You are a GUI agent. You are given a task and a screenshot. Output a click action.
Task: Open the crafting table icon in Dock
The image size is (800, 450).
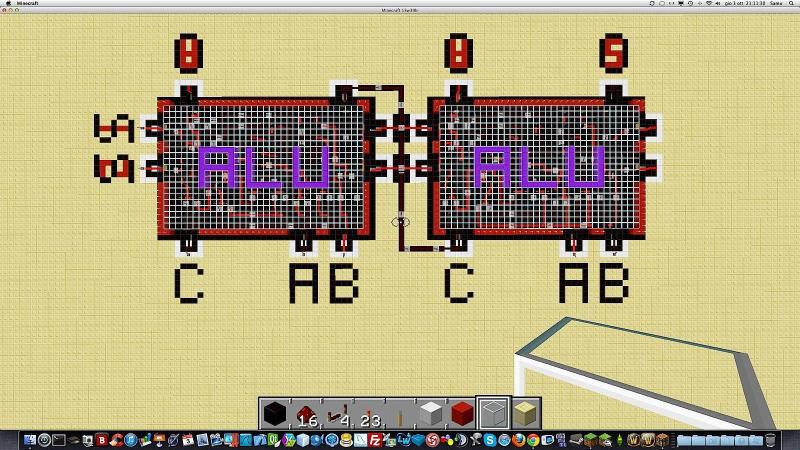(662, 440)
